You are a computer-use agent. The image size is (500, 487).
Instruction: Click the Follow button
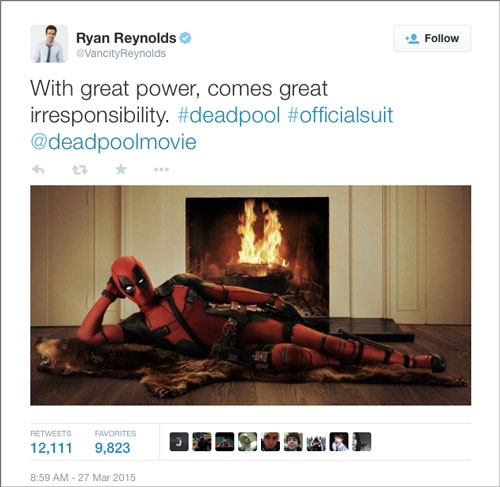tap(432, 39)
